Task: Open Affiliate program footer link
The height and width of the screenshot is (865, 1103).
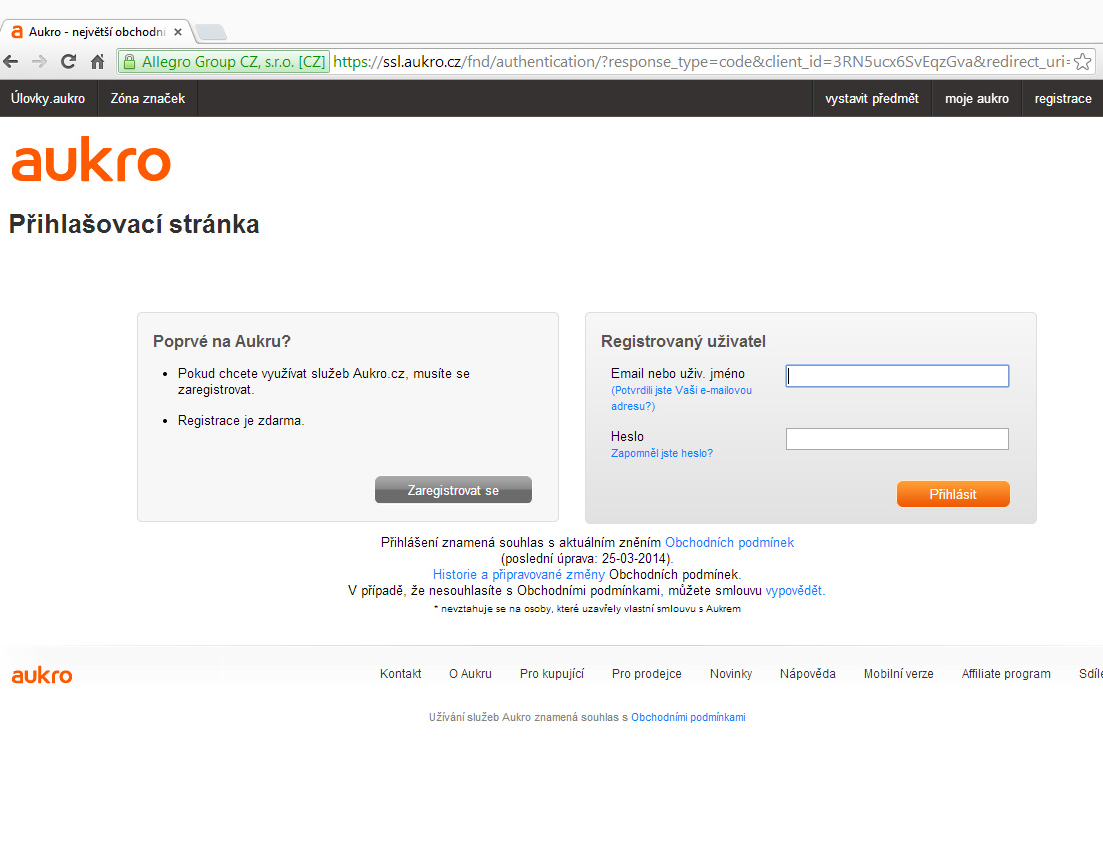Action: (1006, 674)
